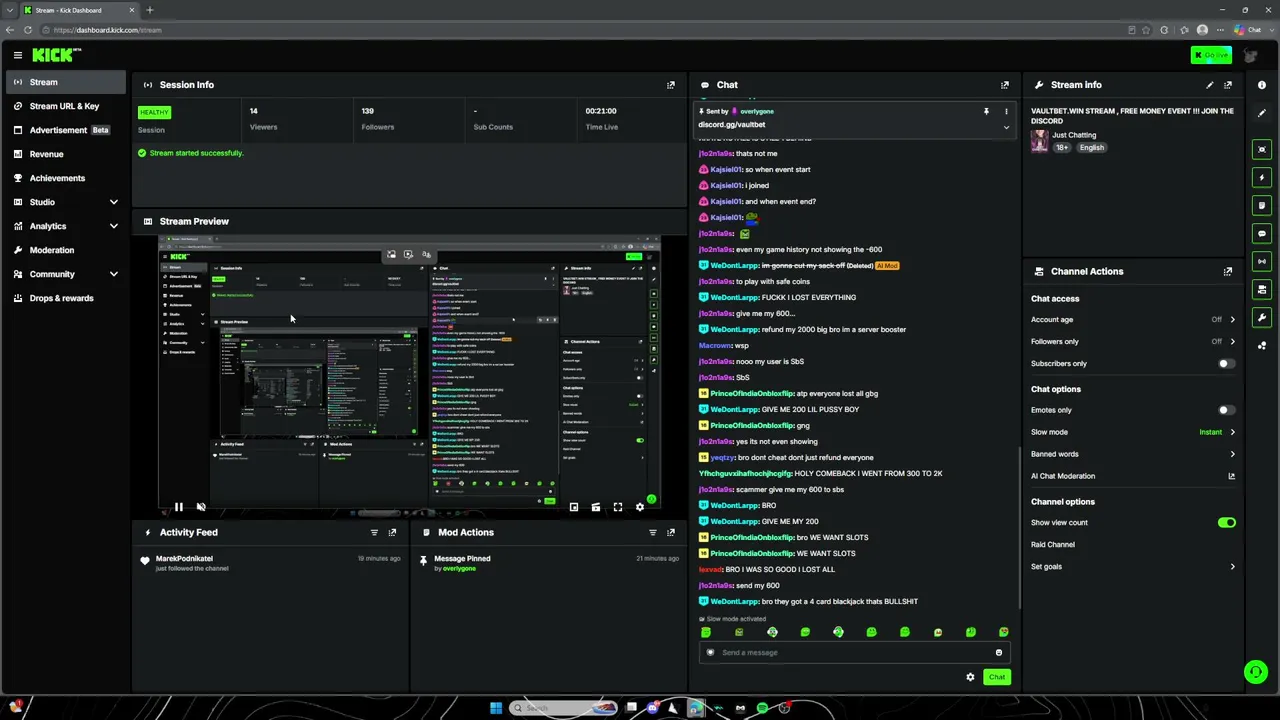
Task: Filter the Activity Feed list
Action: tap(375, 533)
